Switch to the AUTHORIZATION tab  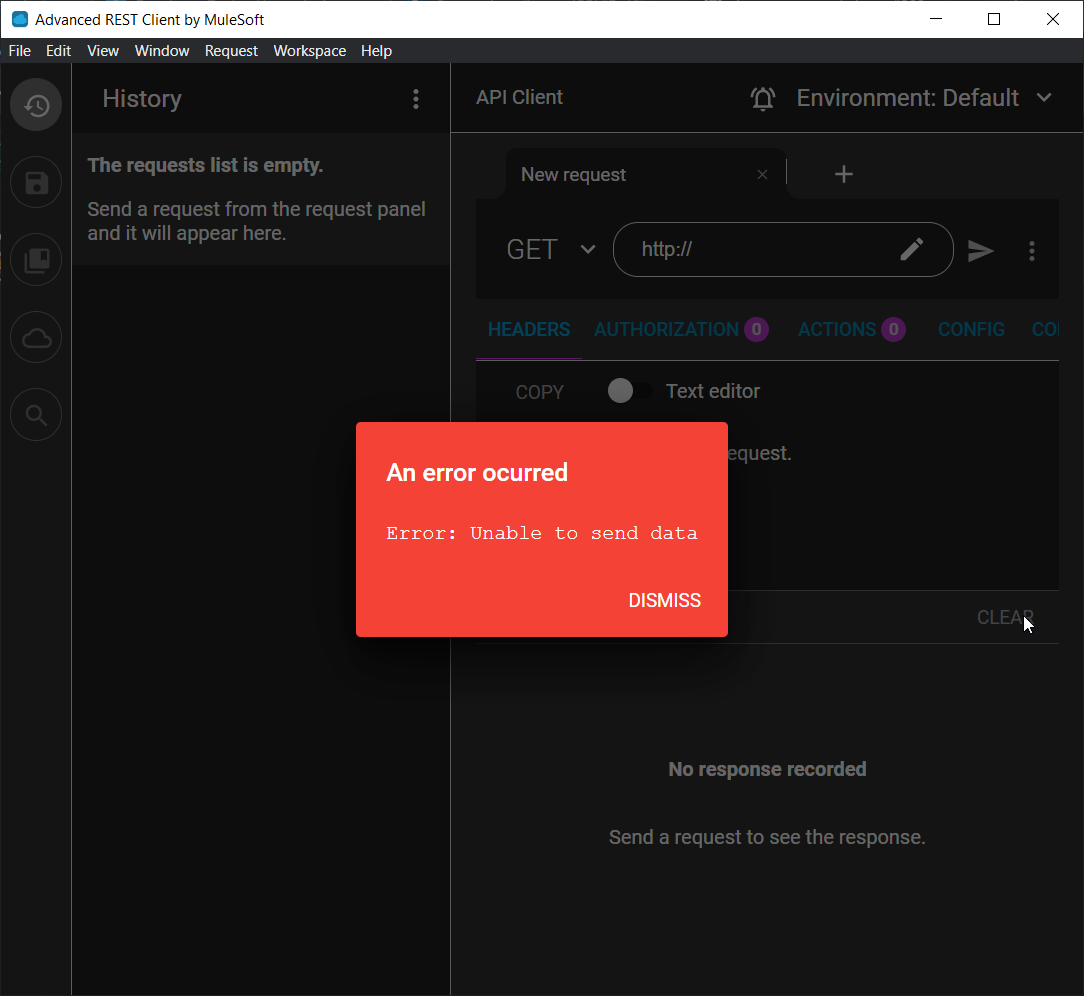click(666, 329)
